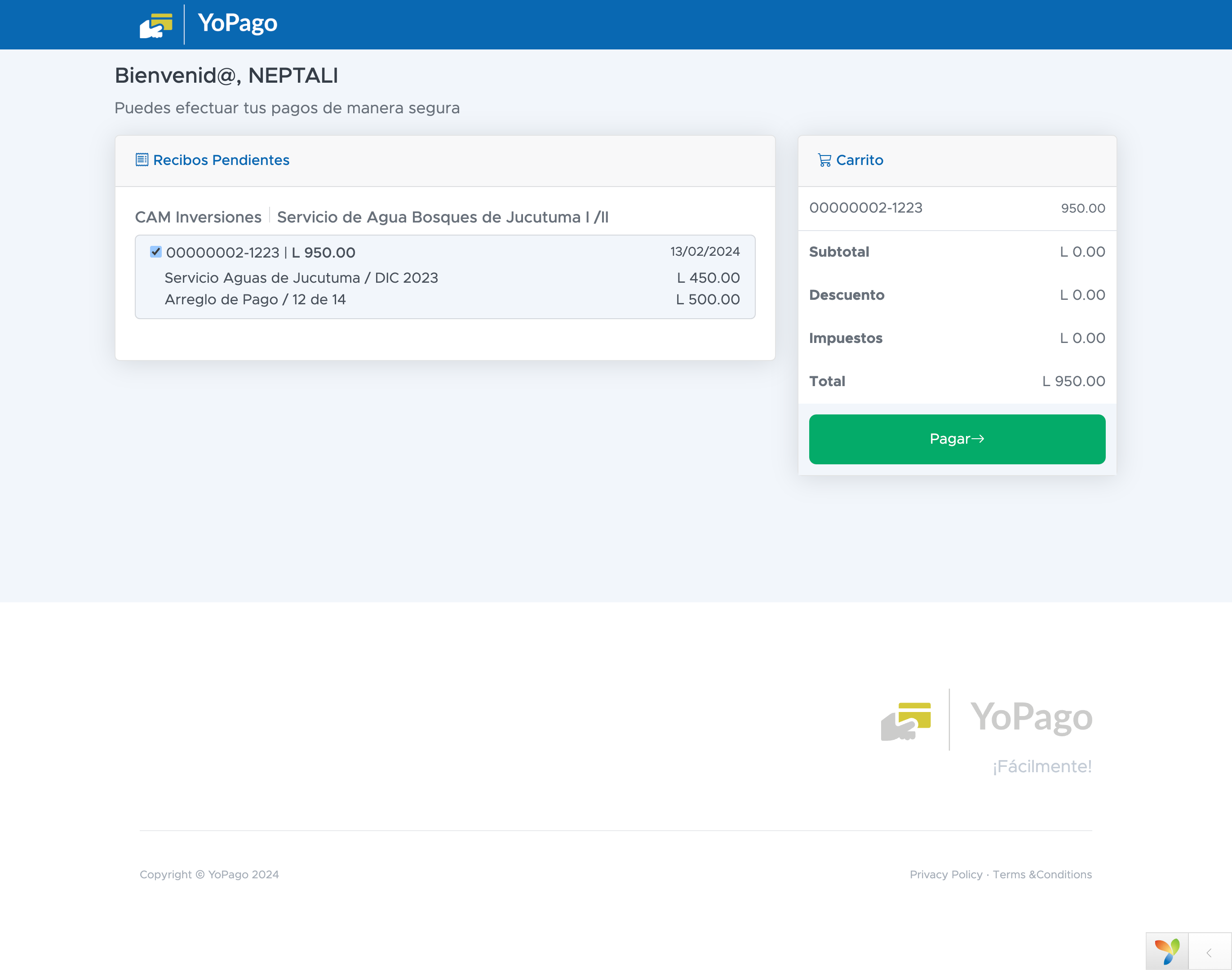Click the Yii debug toolbar logo icon
This screenshot has width=1232, height=970.
1167,951
